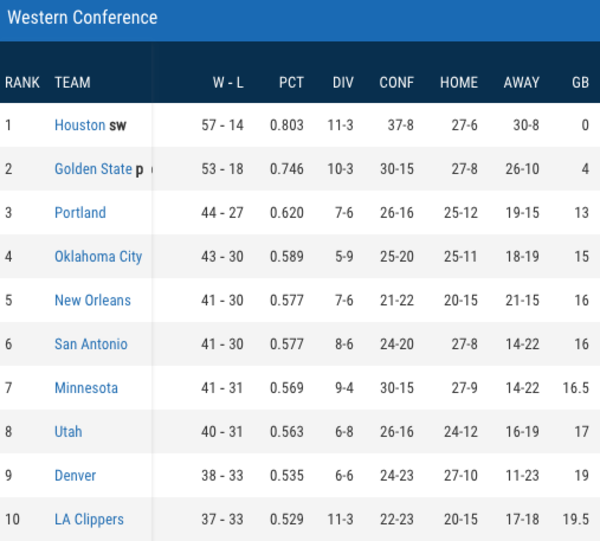Click the Portland team link

[80, 213]
